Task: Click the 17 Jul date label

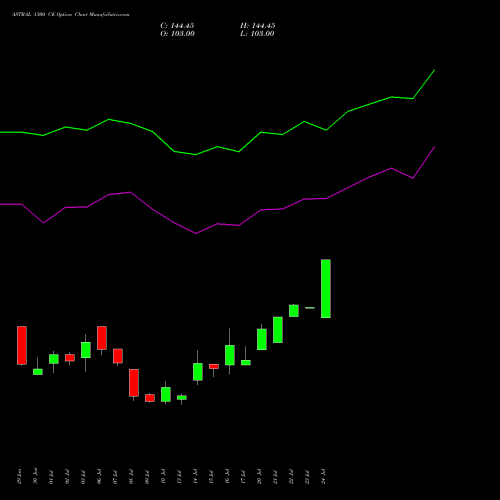Action: pos(243,477)
